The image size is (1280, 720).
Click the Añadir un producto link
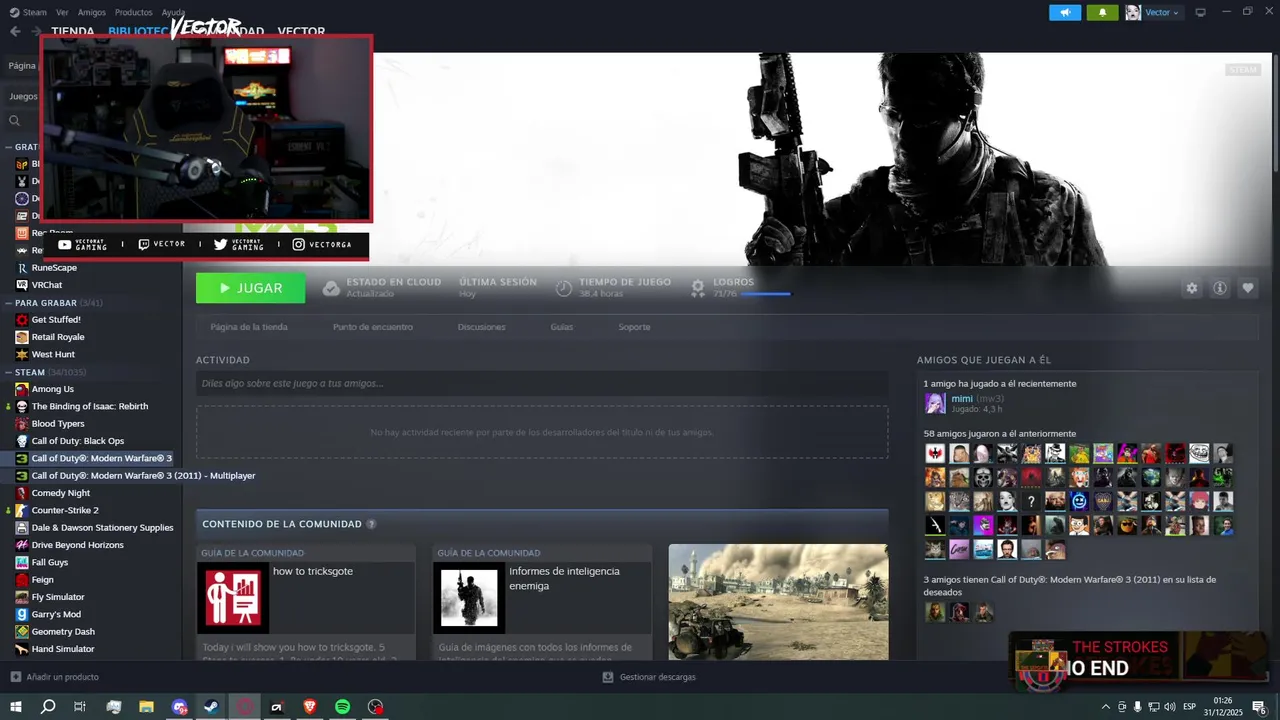click(x=55, y=677)
